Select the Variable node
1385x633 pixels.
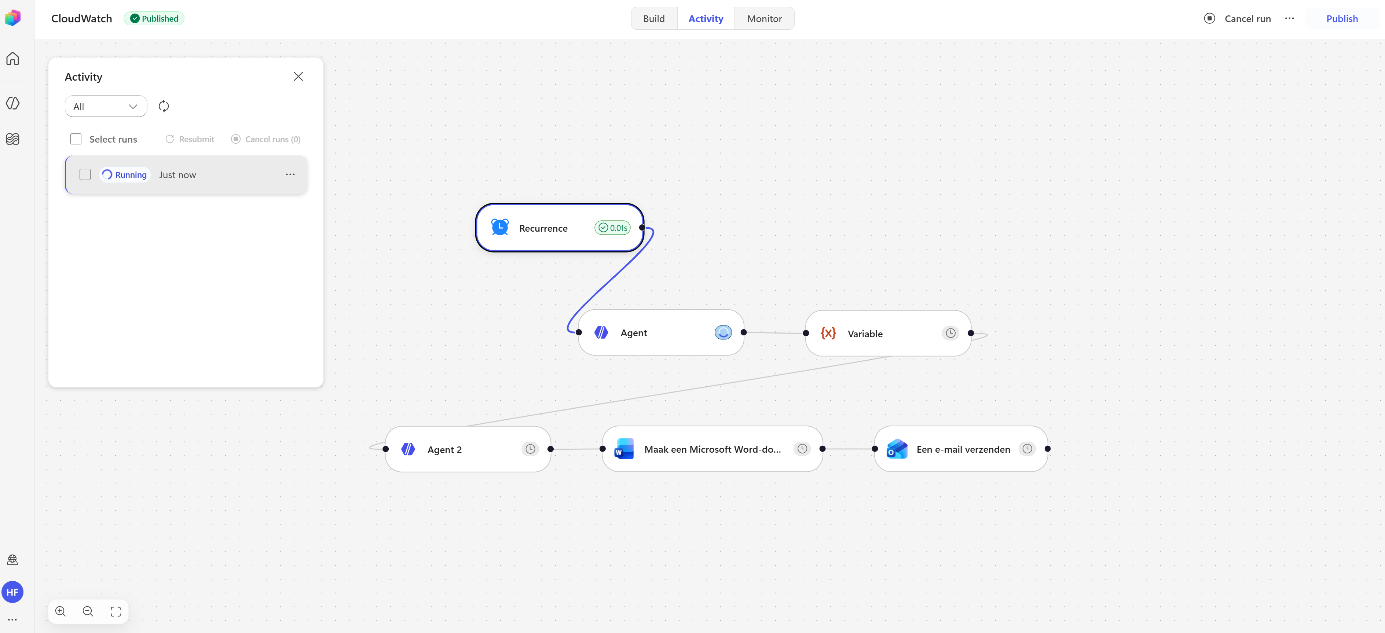coord(888,333)
